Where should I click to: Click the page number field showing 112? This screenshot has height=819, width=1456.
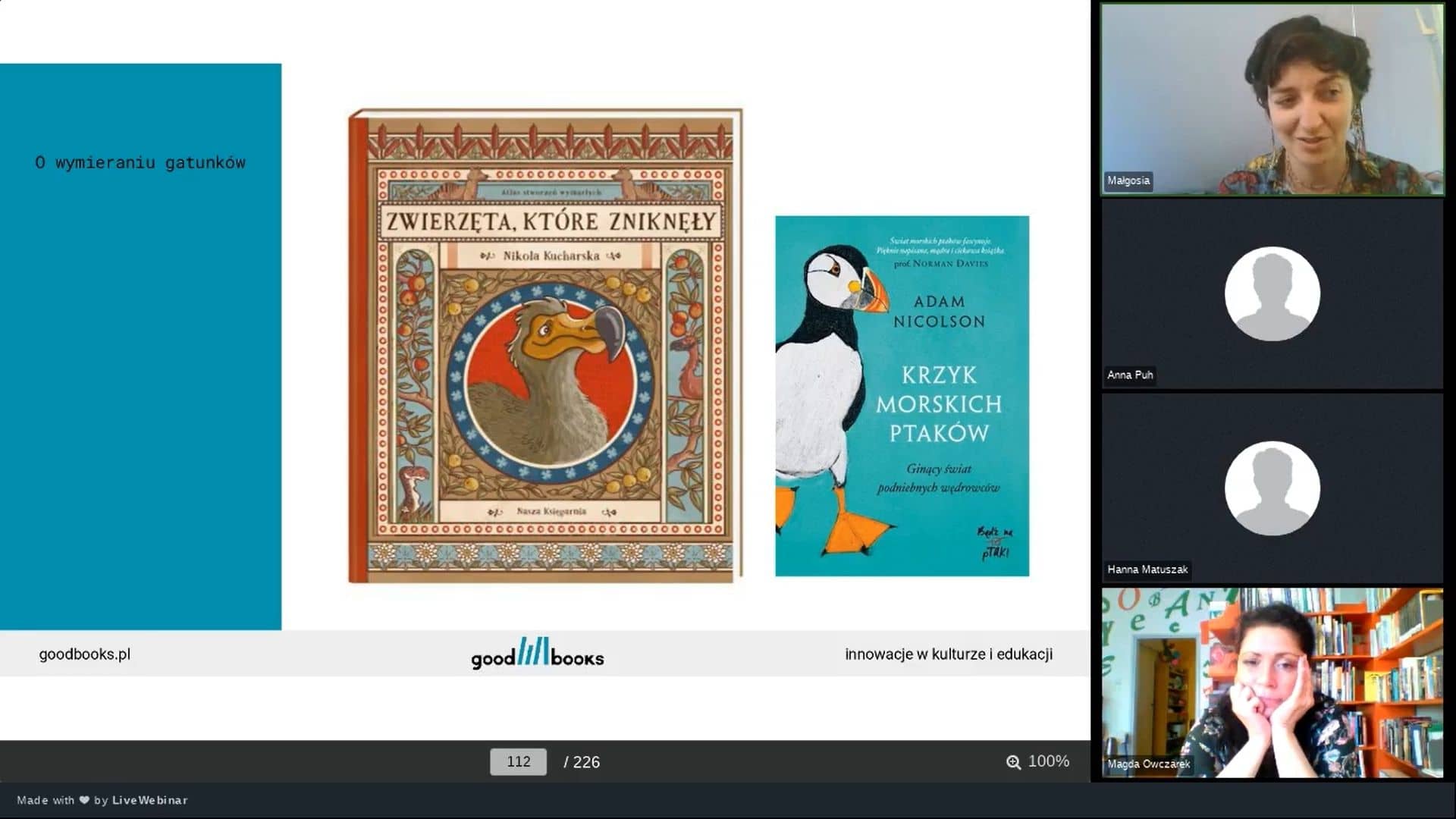(x=518, y=761)
